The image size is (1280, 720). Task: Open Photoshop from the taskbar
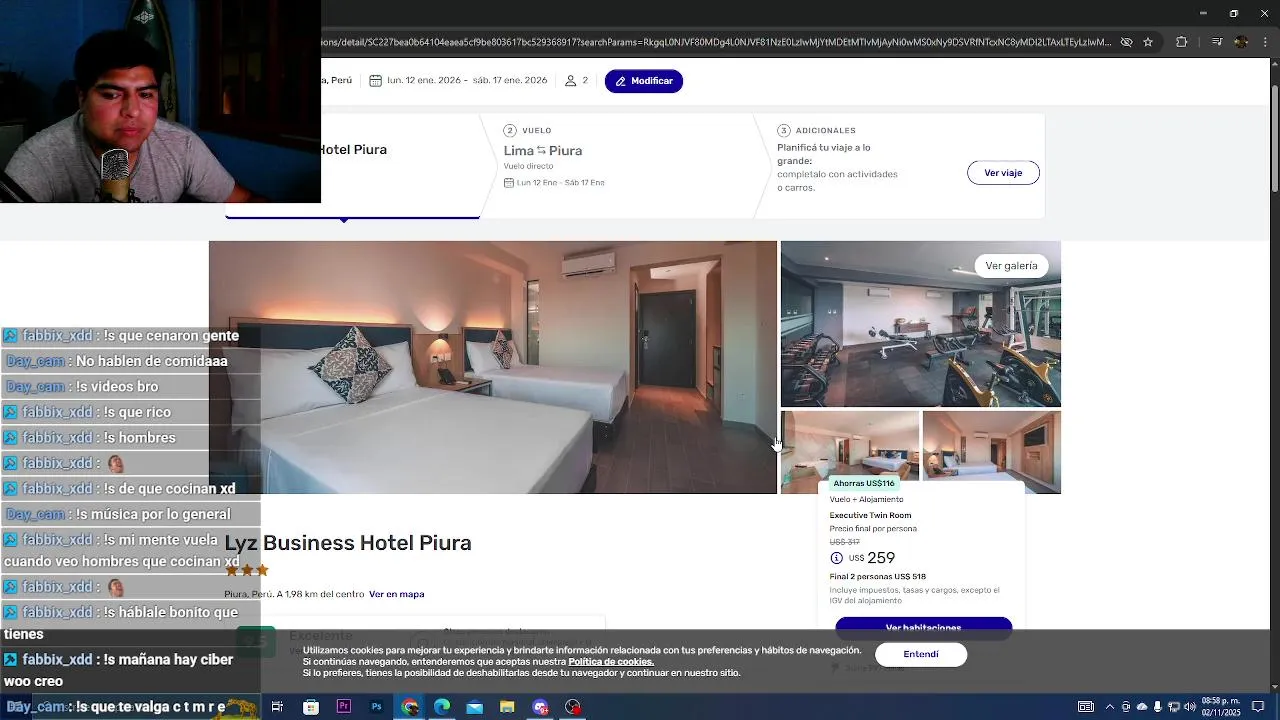(x=377, y=707)
